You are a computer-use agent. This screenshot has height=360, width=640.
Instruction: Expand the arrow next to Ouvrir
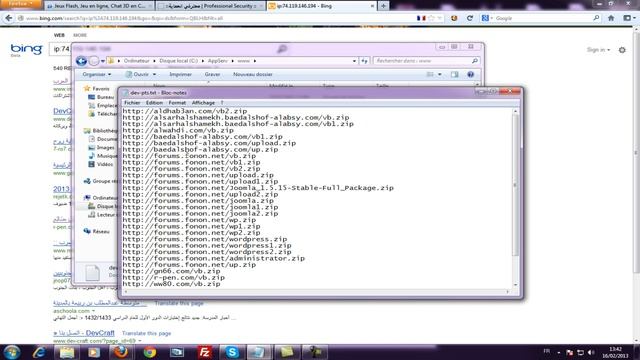point(154,74)
